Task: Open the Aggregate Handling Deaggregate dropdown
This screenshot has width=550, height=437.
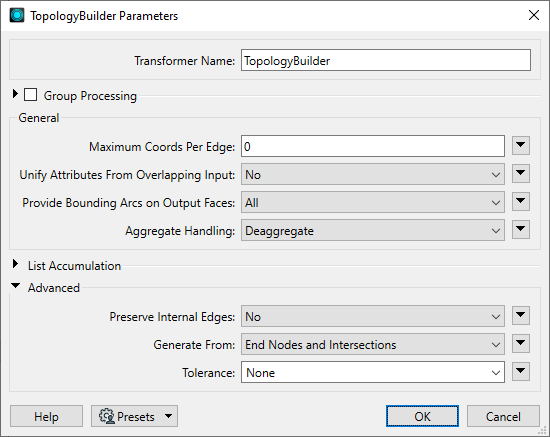Action: coord(373,230)
